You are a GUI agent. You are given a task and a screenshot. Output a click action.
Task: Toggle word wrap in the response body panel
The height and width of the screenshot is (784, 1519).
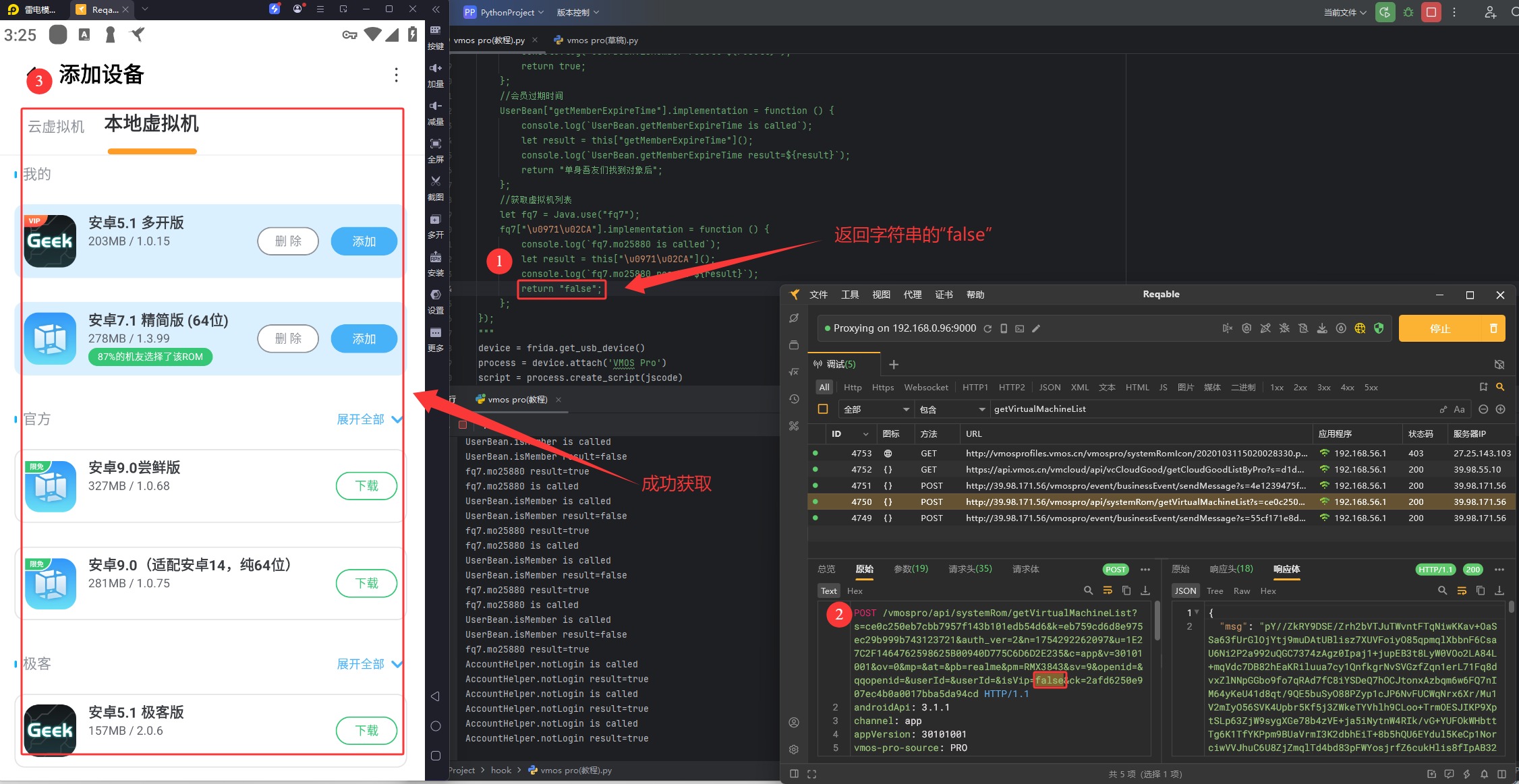tap(1462, 591)
